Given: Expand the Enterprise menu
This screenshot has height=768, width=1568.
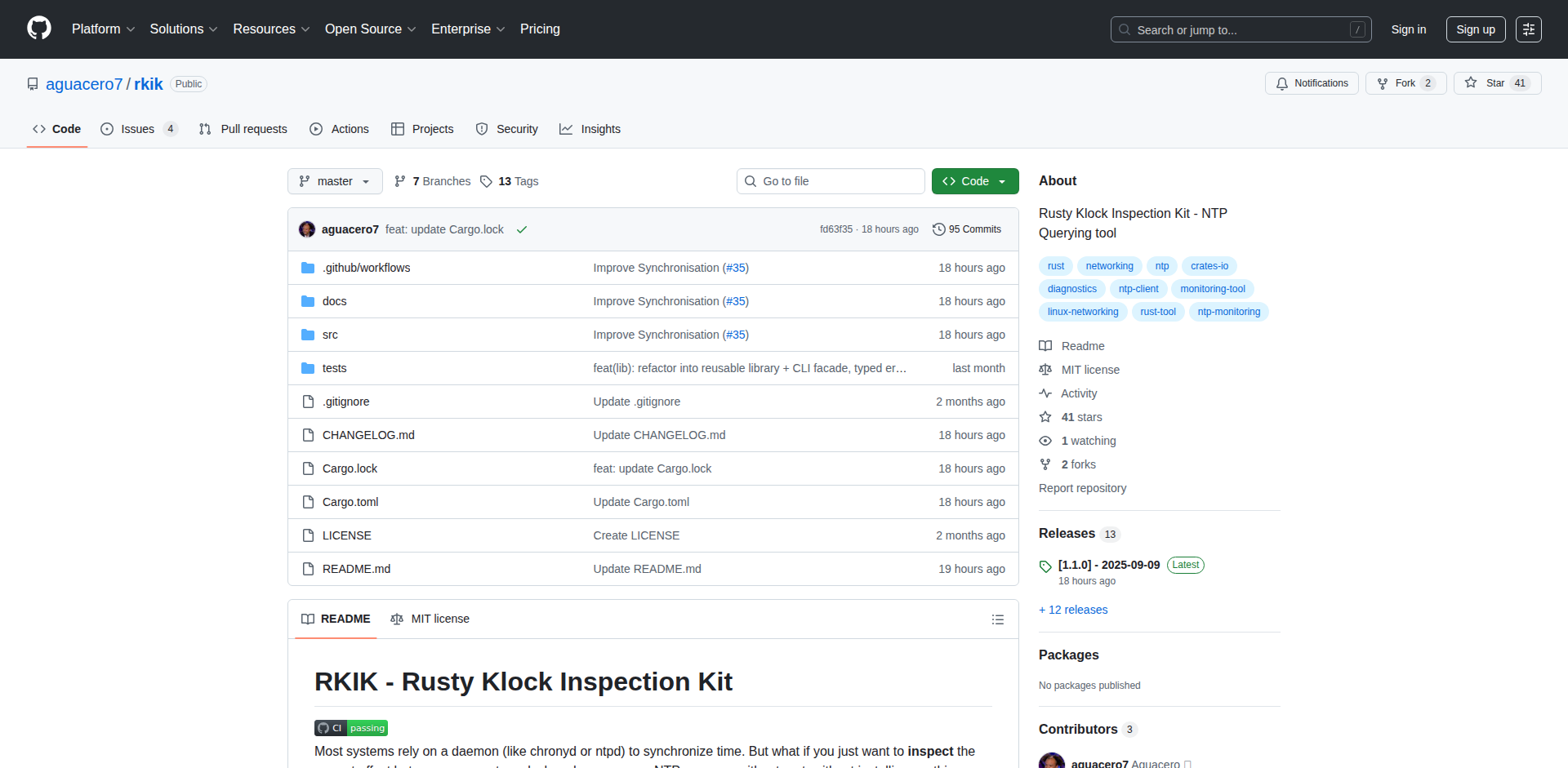Looking at the screenshot, I should (468, 29).
